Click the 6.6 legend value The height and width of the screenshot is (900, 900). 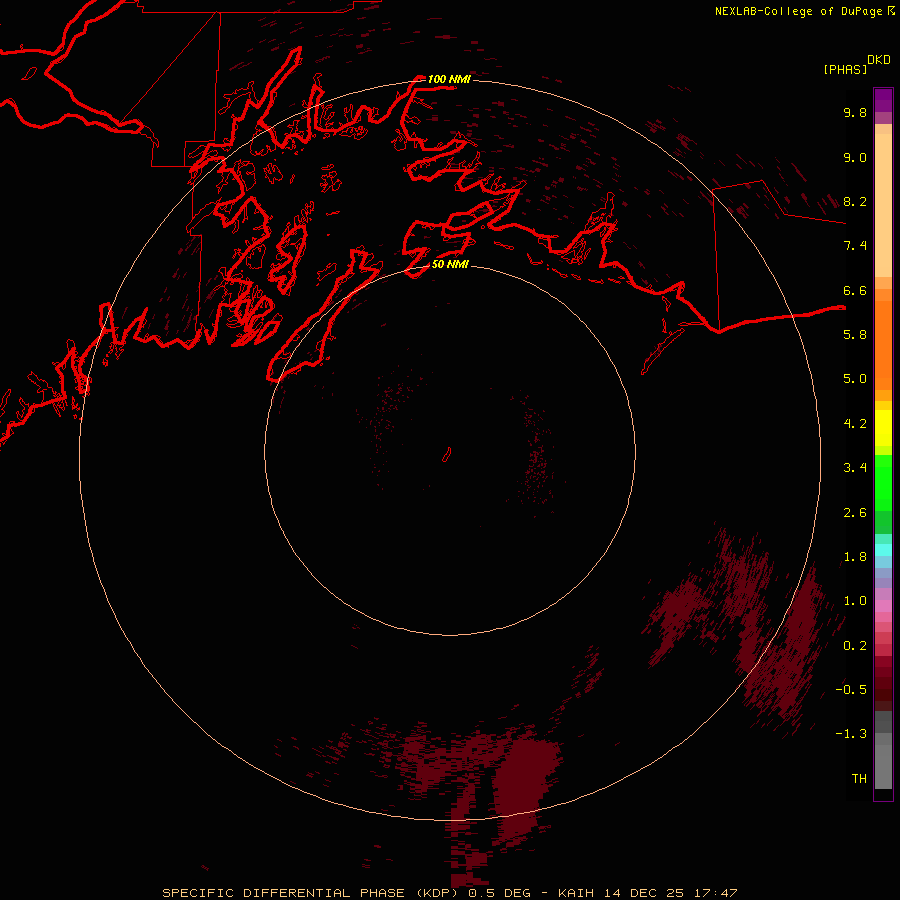pos(855,290)
